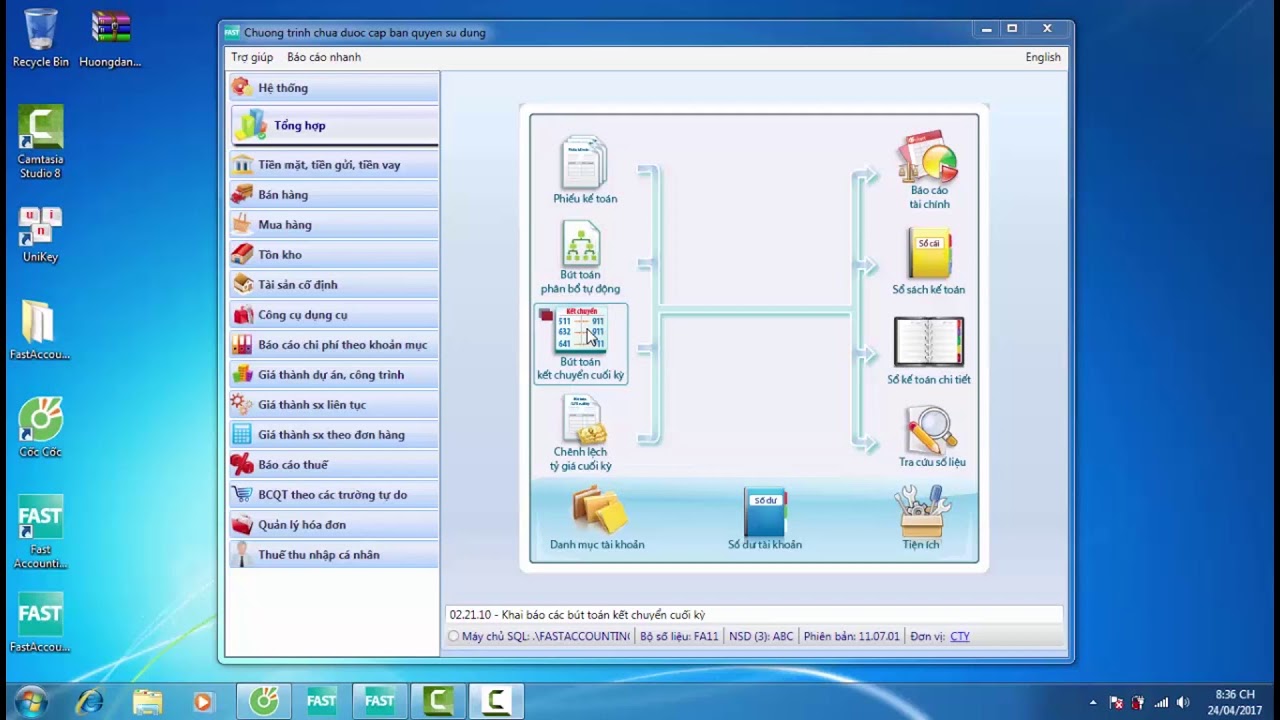This screenshot has height=720, width=1280.
Task: Open Quản lý hóa đơn module
Action: tap(334, 525)
